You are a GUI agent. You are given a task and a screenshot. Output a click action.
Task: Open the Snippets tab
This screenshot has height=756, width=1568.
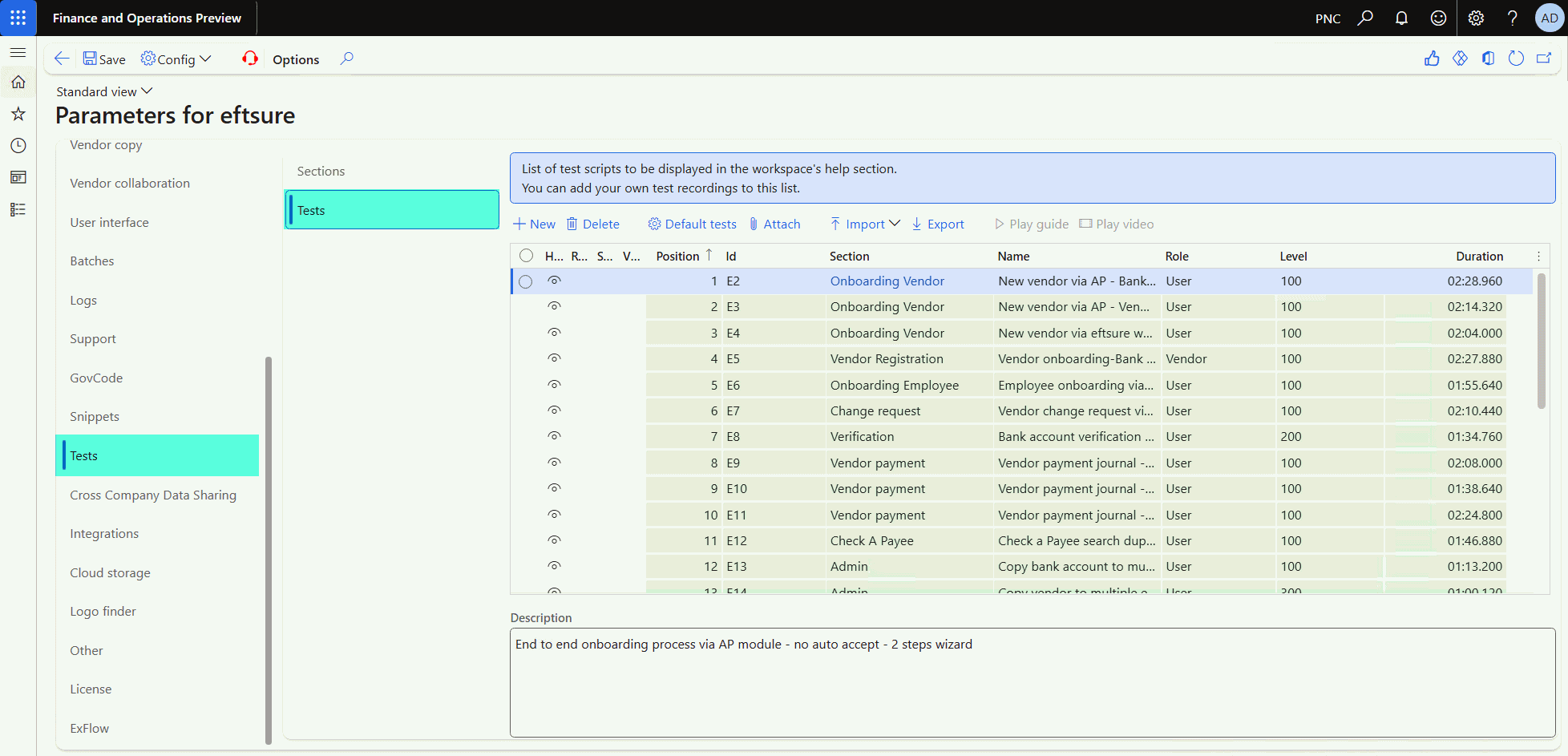(x=95, y=416)
